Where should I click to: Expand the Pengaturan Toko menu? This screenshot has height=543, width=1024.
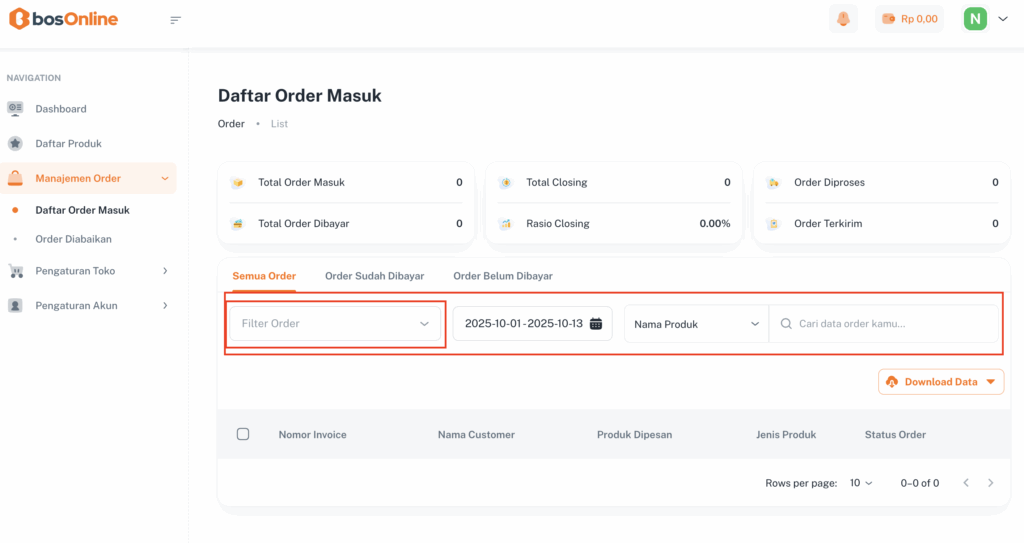tap(90, 271)
